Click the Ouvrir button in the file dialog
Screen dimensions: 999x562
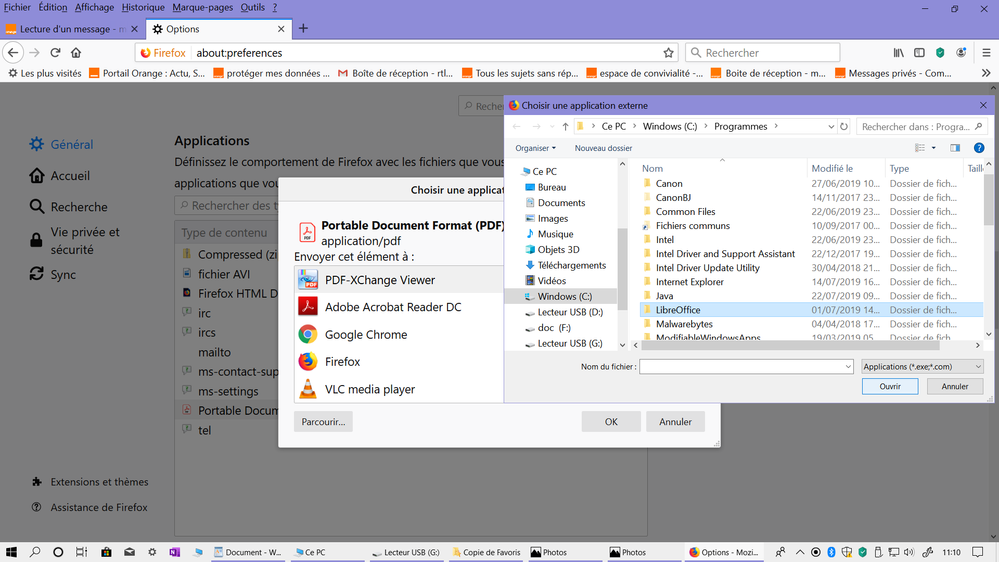(x=890, y=386)
